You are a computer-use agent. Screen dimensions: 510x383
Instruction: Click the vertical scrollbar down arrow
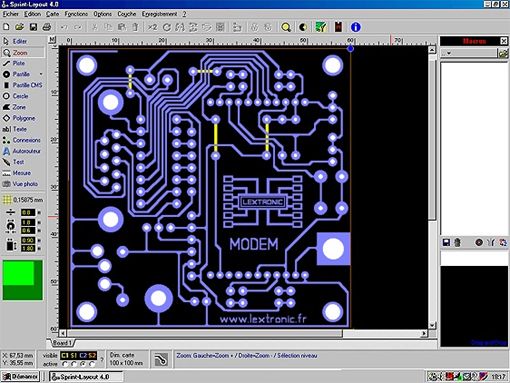(432, 325)
